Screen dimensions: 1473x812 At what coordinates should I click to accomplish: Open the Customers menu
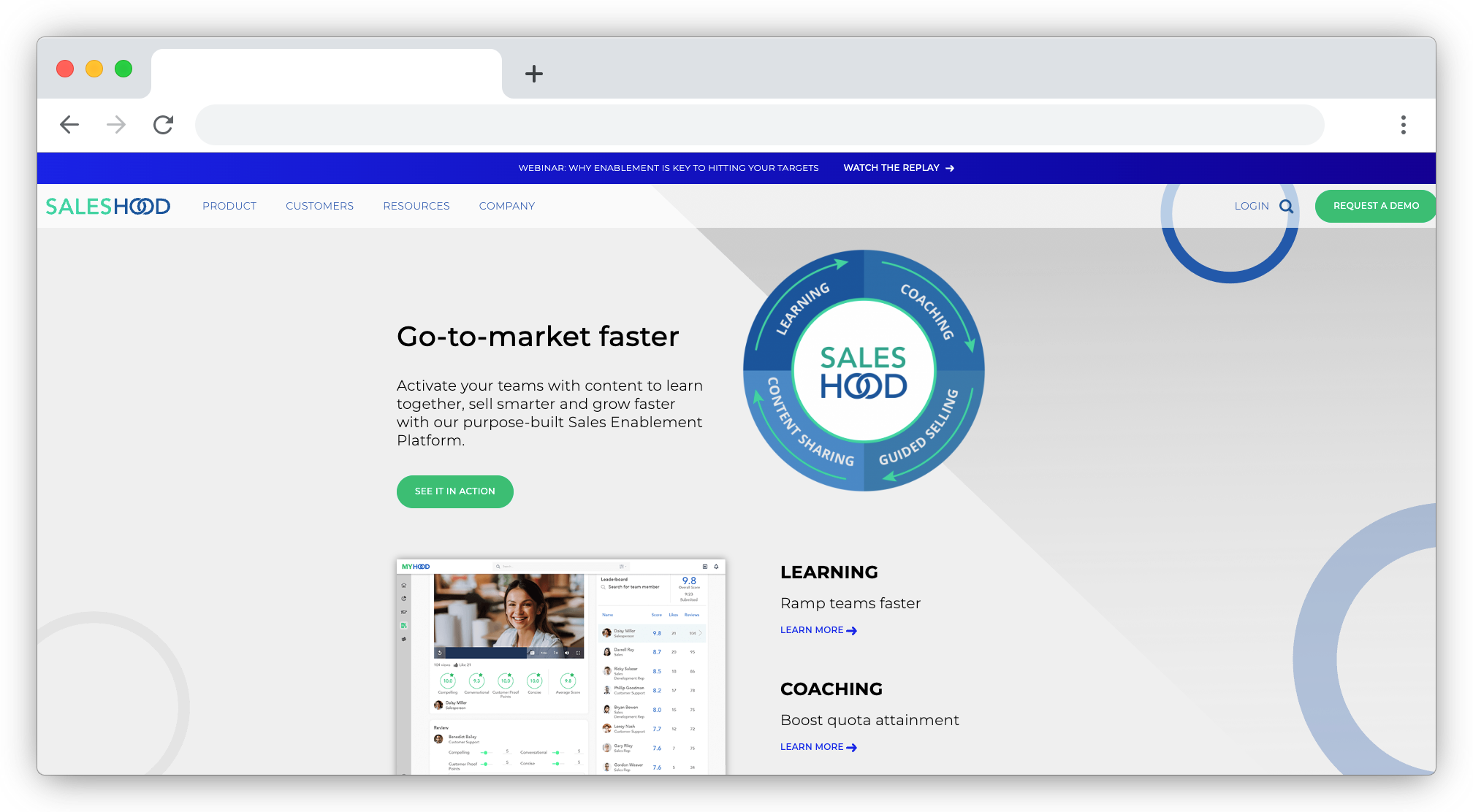[x=319, y=206]
